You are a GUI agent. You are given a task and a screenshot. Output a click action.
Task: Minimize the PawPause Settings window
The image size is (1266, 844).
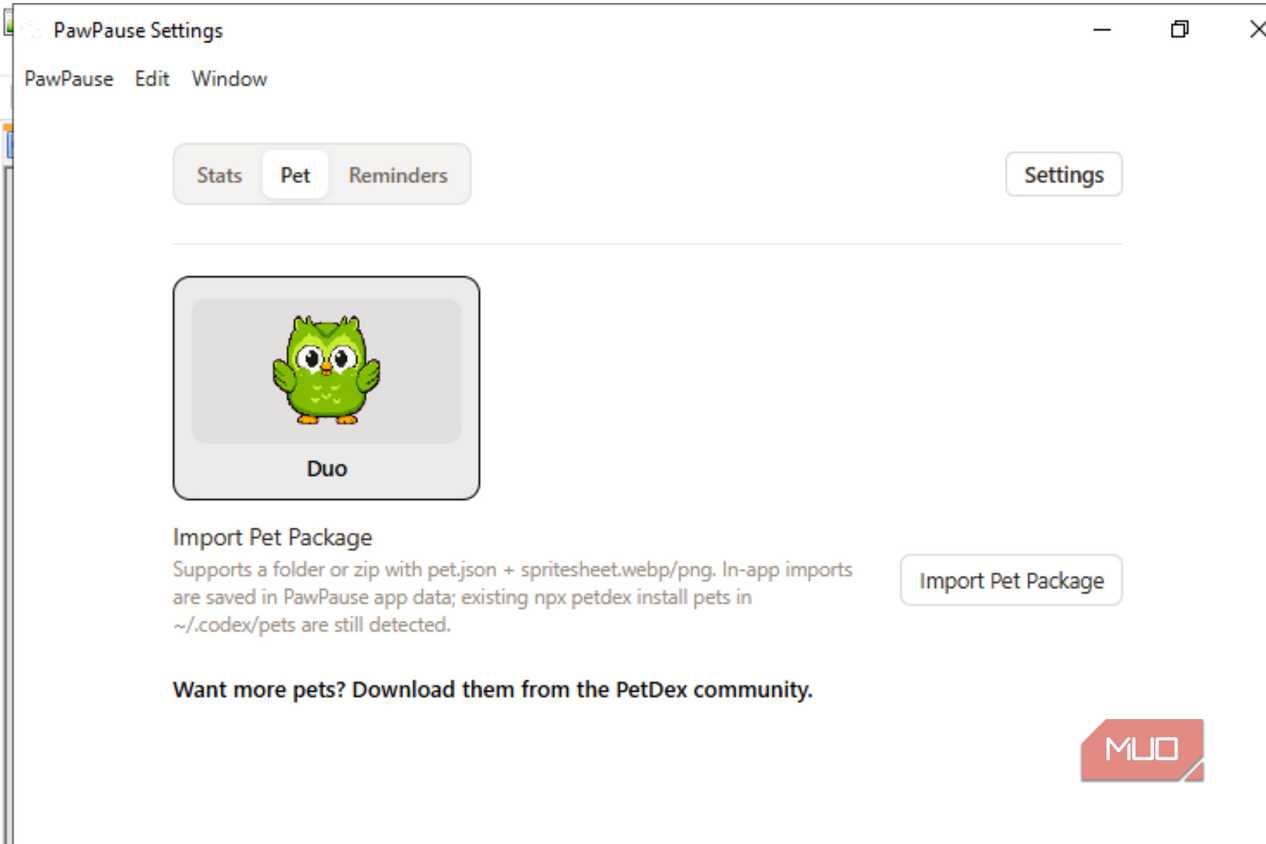[x=1102, y=31]
